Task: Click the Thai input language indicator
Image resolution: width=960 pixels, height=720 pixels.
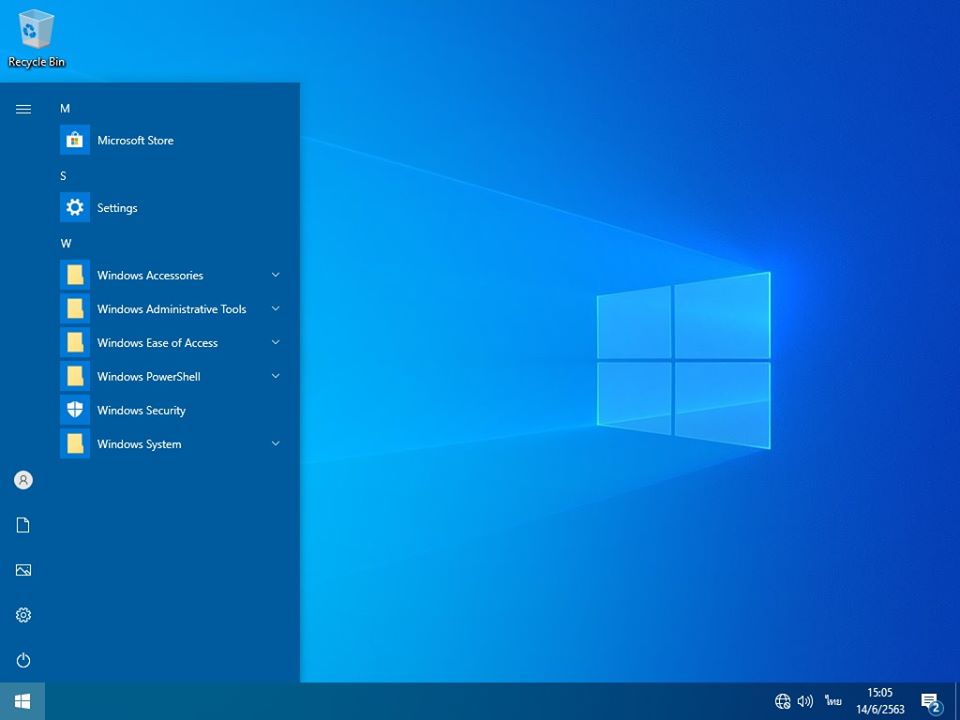Action: tap(833, 700)
